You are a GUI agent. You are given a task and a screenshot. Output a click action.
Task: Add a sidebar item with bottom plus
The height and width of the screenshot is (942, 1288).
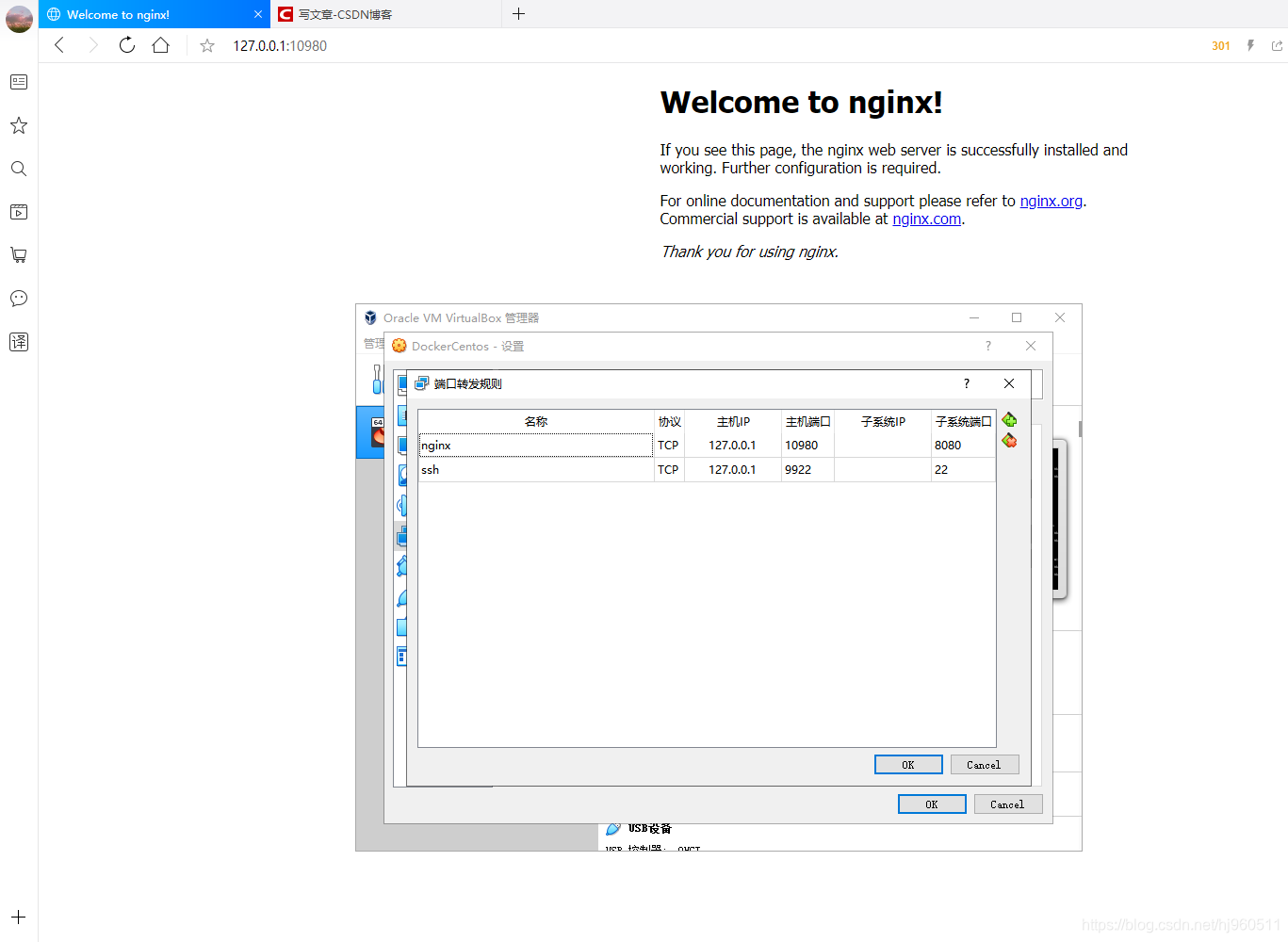tap(19, 917)
